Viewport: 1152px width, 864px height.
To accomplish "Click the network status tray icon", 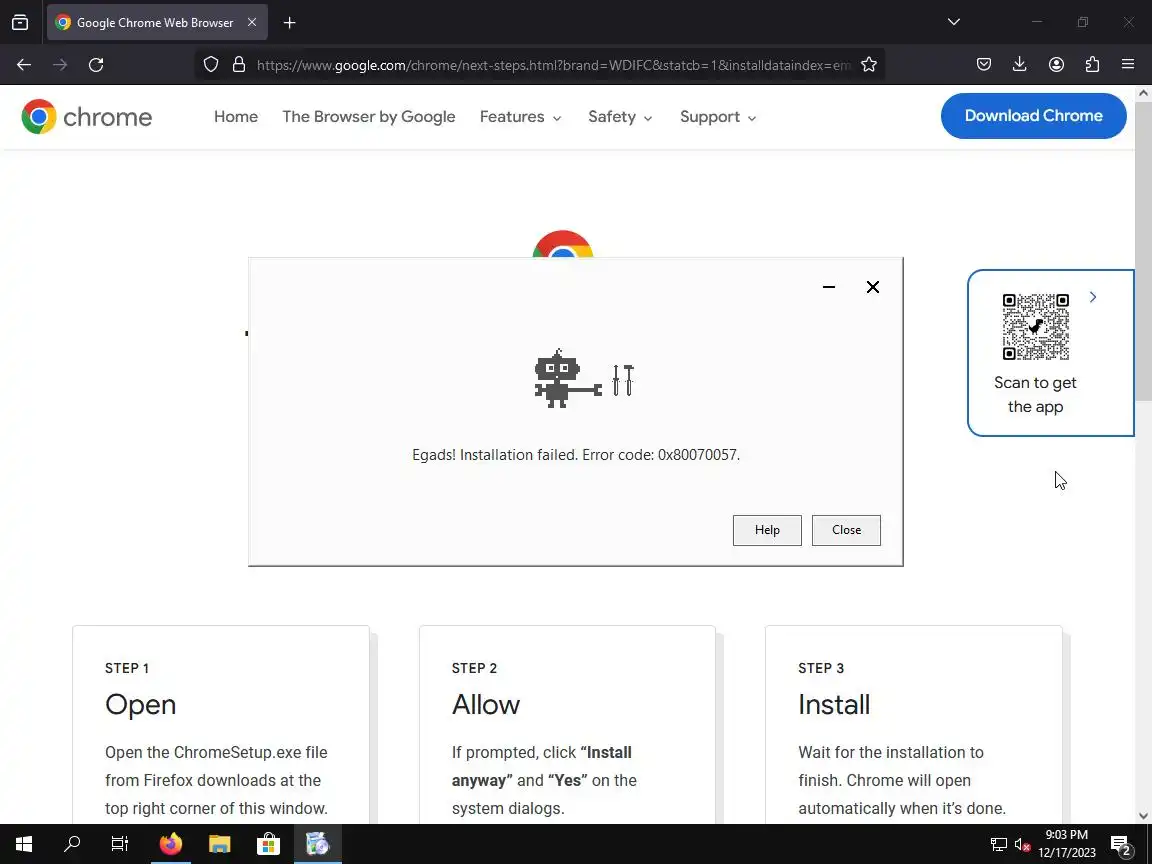I will (998, 845).
